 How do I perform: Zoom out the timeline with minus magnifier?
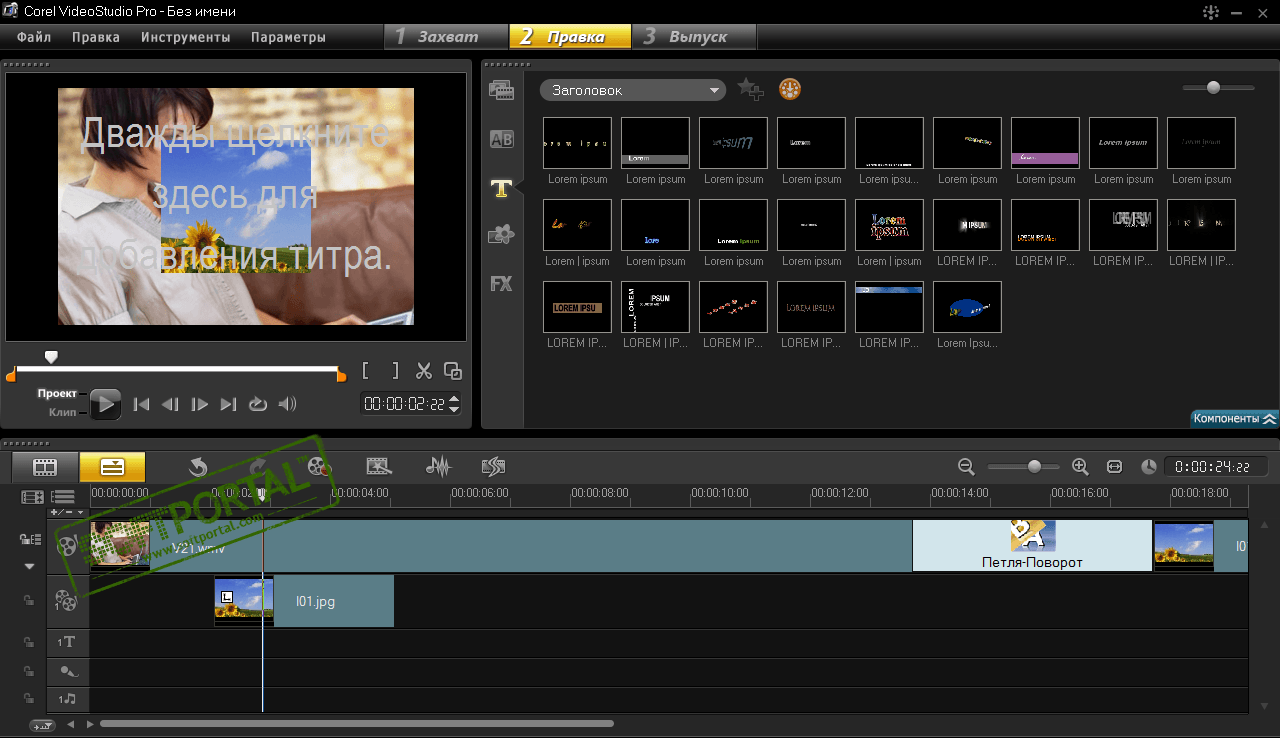[x=966, y=466]
